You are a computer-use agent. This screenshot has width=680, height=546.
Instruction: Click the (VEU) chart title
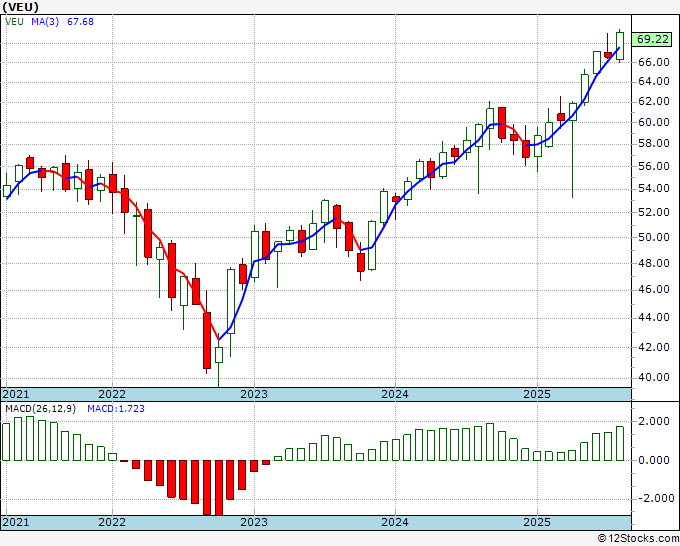point(20,7)
